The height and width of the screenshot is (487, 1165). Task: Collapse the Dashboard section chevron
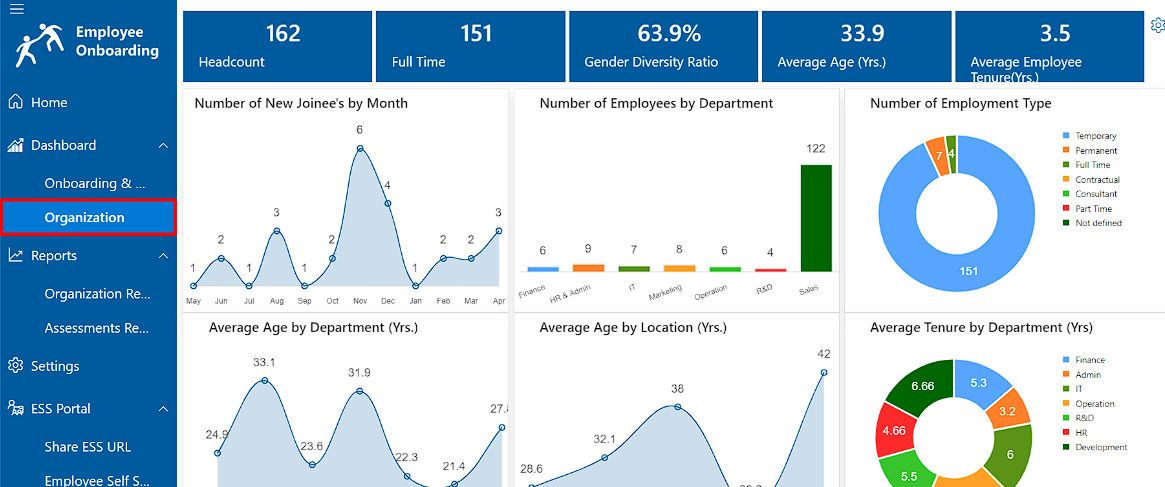click(x=163, y=146)
